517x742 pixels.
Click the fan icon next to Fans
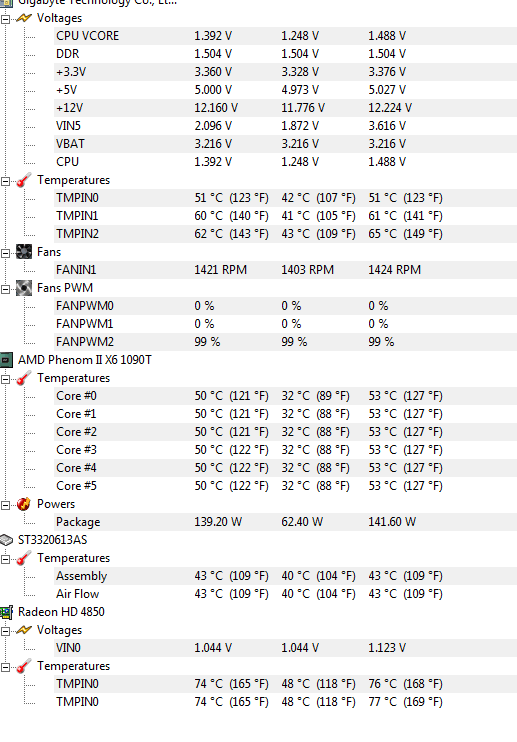pyautogui.click(x=24, y=252)
